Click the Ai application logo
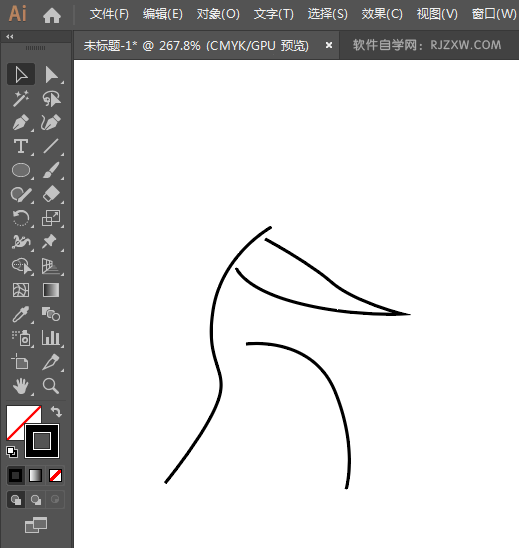 click(17, 14)
